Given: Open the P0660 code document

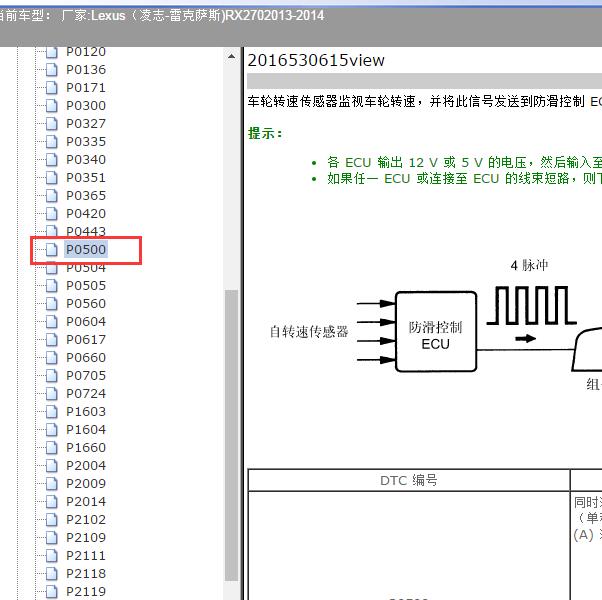Looking at the screenshot, I should pyautogui.click(x=86, y=357).
